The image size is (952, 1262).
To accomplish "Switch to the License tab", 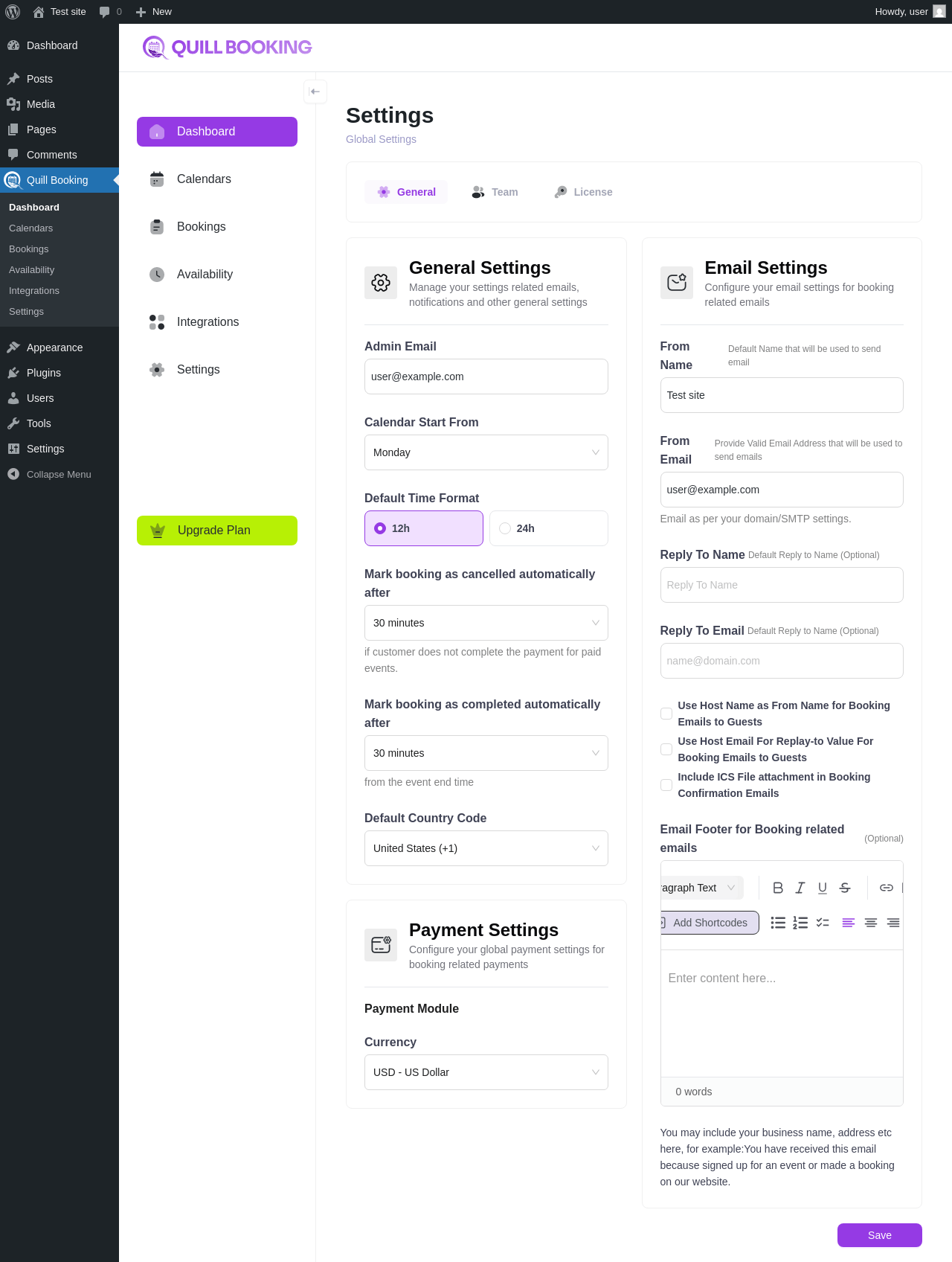I will point(584,192).
